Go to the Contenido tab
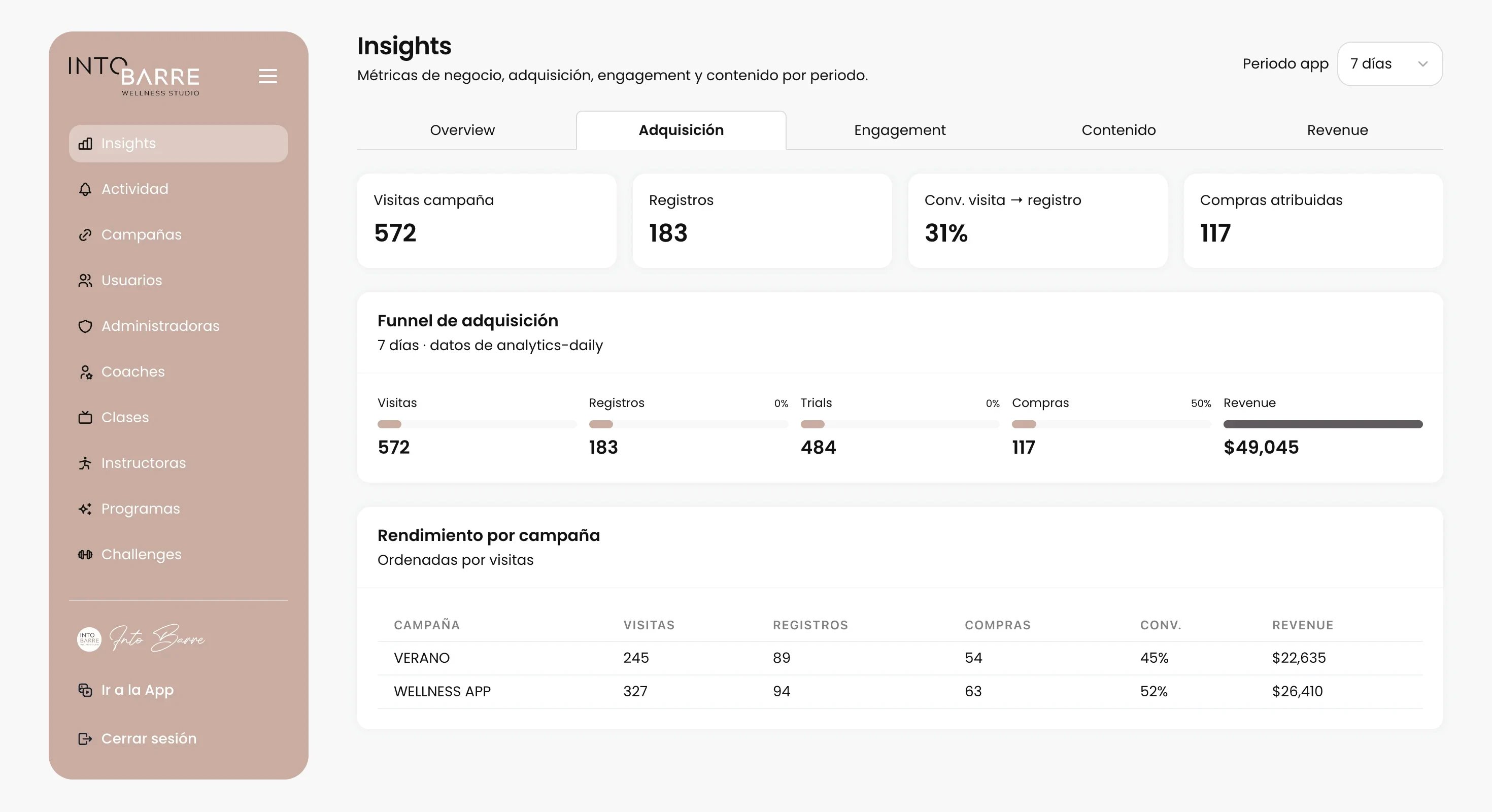Screen dimensions: 1492x812 (x=1118, y=130)
